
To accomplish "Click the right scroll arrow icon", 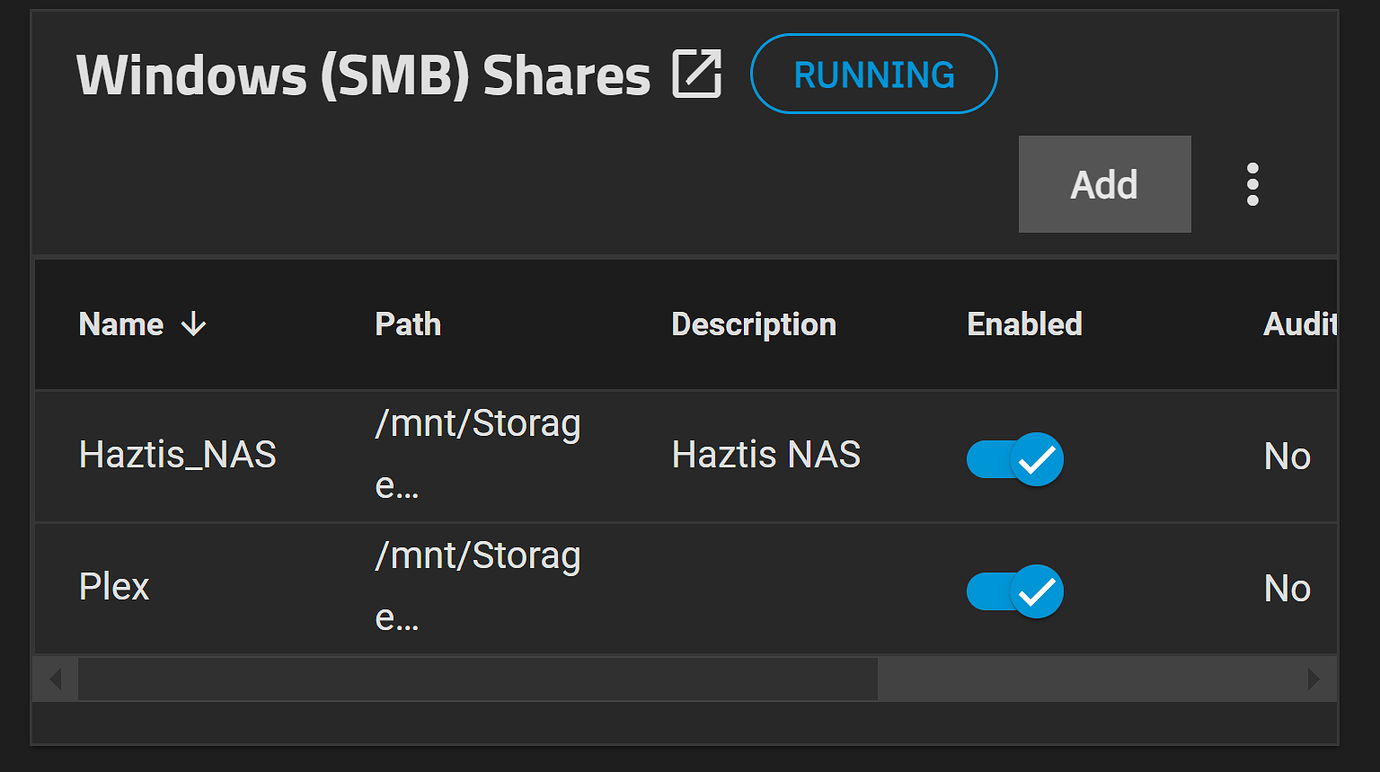I will tap(1315, 678).
